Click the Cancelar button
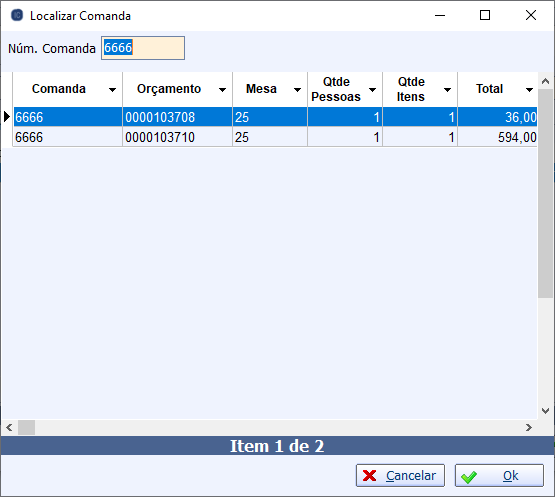Image resolution: width=555 pixels, height=497 pixels. click(x=400, y=476)
